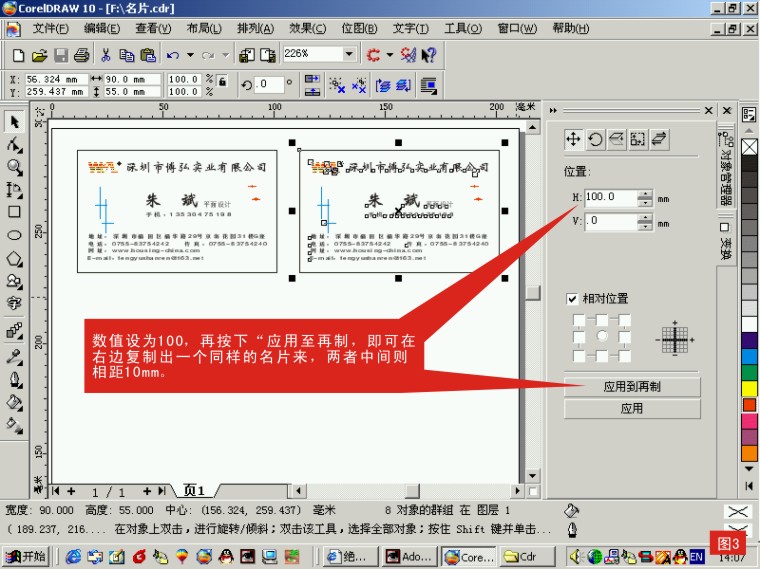Undo the last action

[173, 55]
